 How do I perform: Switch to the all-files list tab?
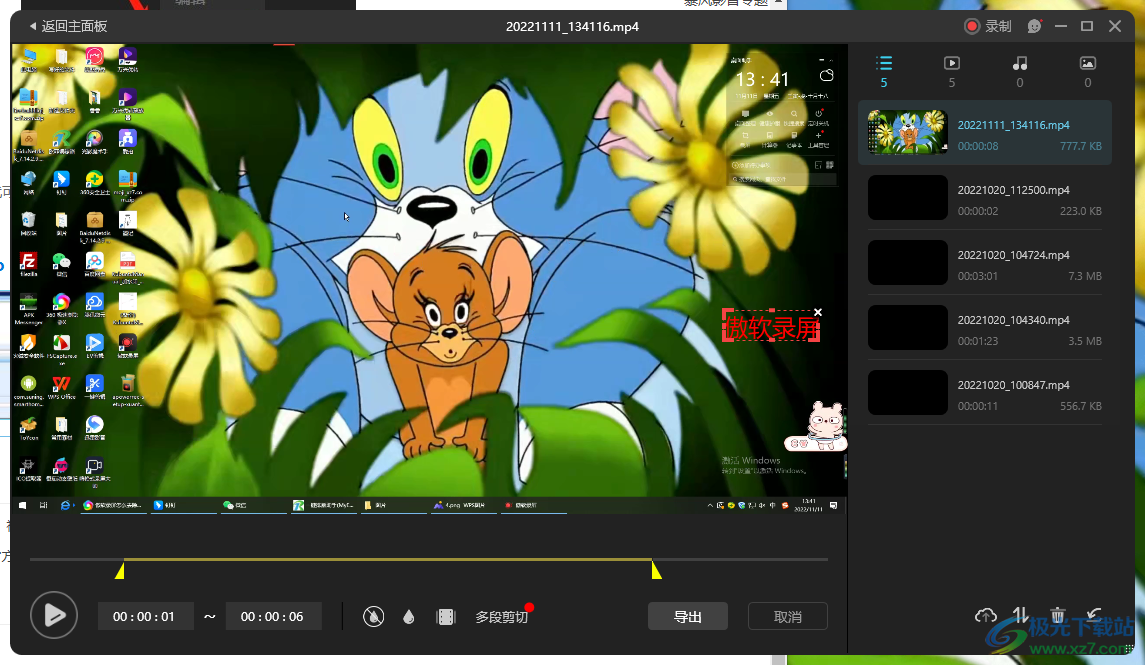(x=884, y=72)
